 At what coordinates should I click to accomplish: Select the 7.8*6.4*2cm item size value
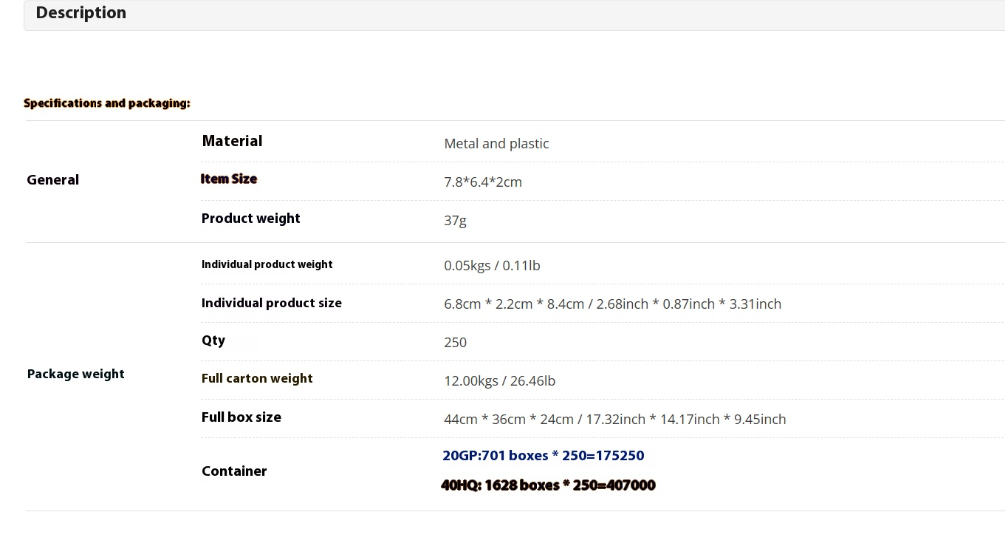(483, 182)
